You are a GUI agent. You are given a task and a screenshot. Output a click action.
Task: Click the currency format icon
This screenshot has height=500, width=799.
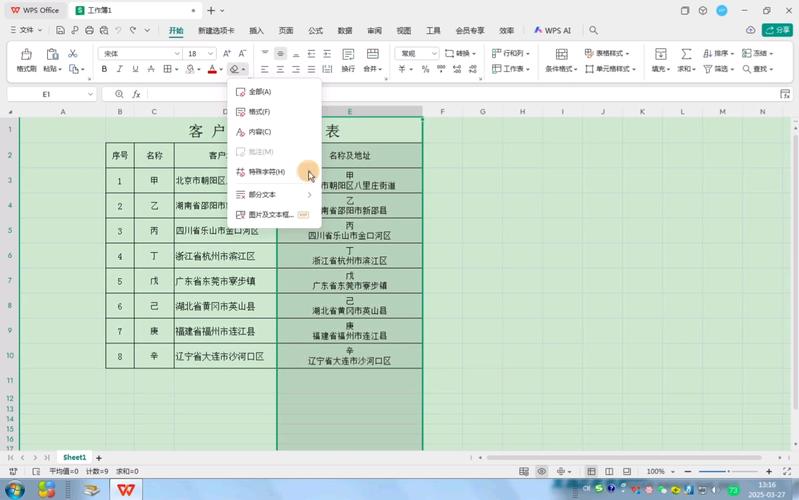coord(402,69)
